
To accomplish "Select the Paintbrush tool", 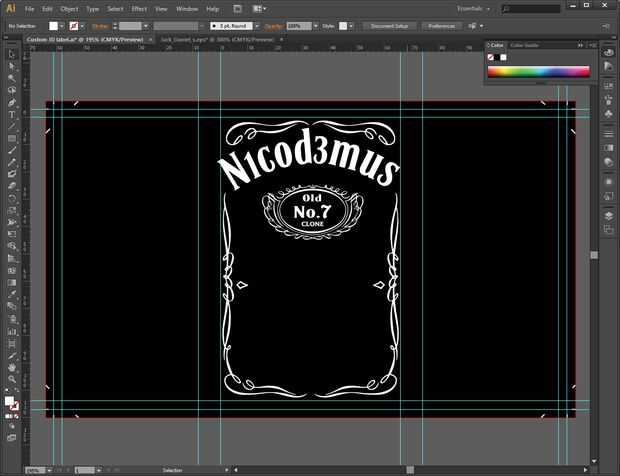I will click(x=12, y=151).
